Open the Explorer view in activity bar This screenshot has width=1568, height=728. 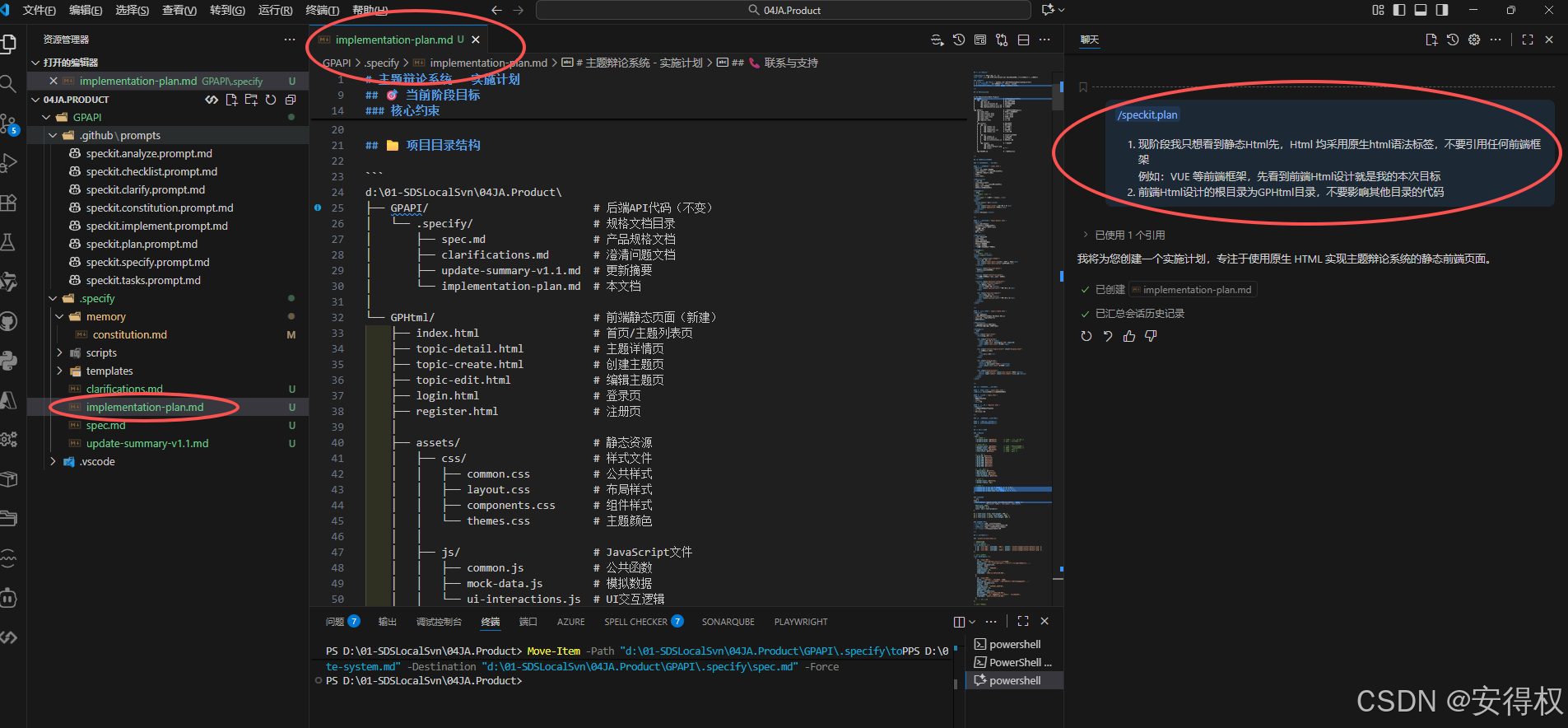[x=8, y=44]
